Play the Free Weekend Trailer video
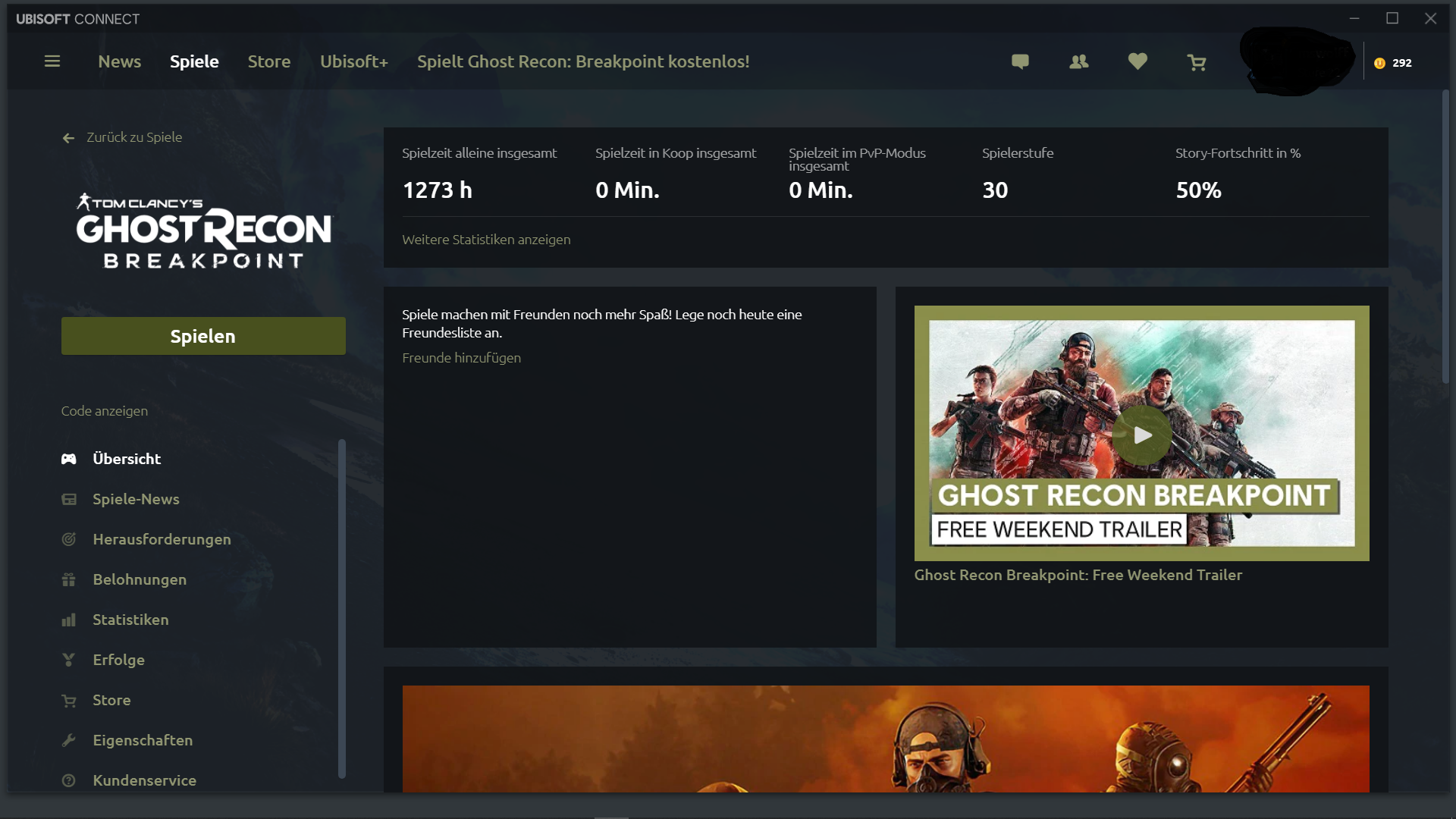This screenshot has height=819, width=1456. [x=1141, y=435]
